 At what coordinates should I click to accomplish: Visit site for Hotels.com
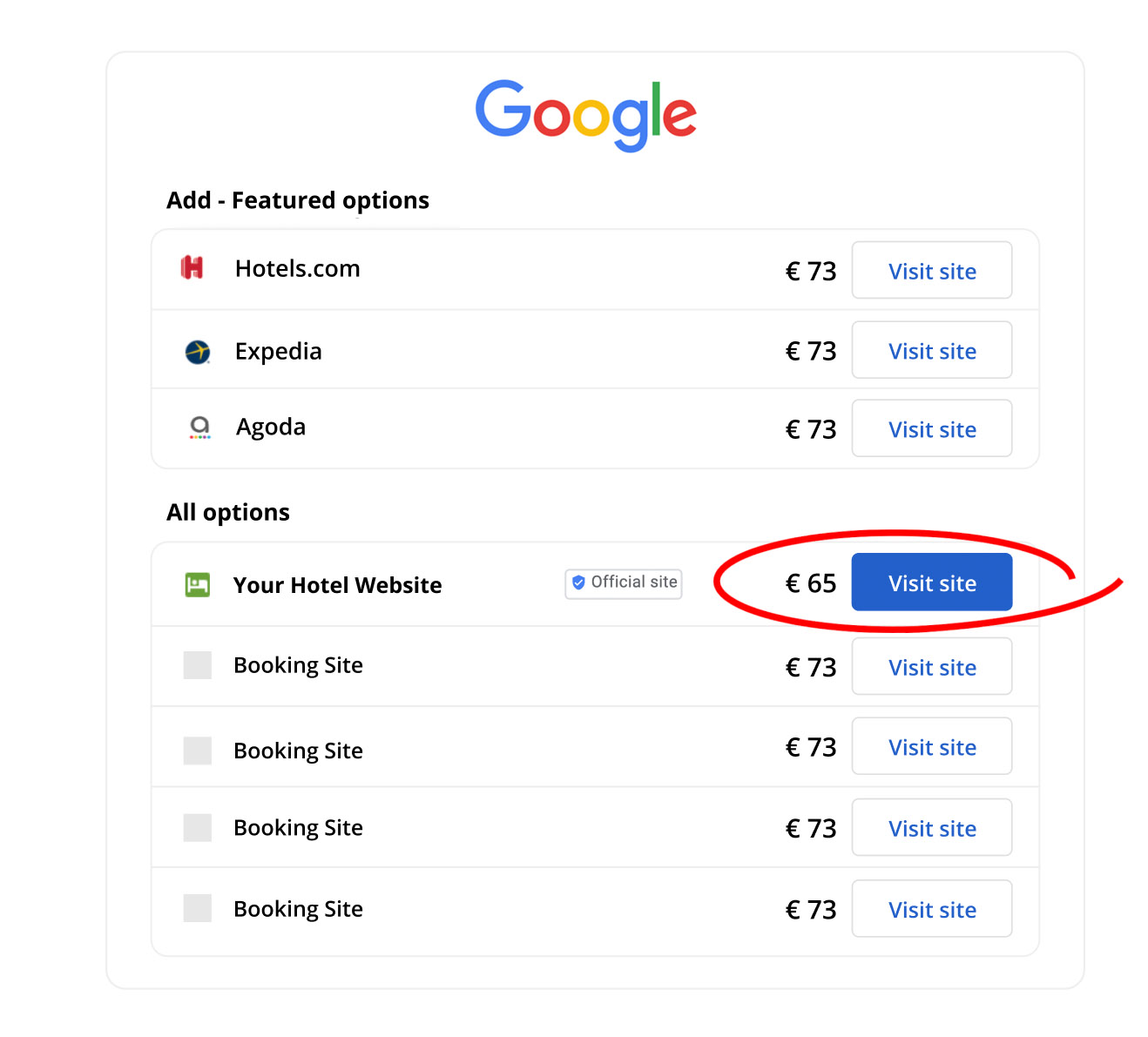pos(931,271)
